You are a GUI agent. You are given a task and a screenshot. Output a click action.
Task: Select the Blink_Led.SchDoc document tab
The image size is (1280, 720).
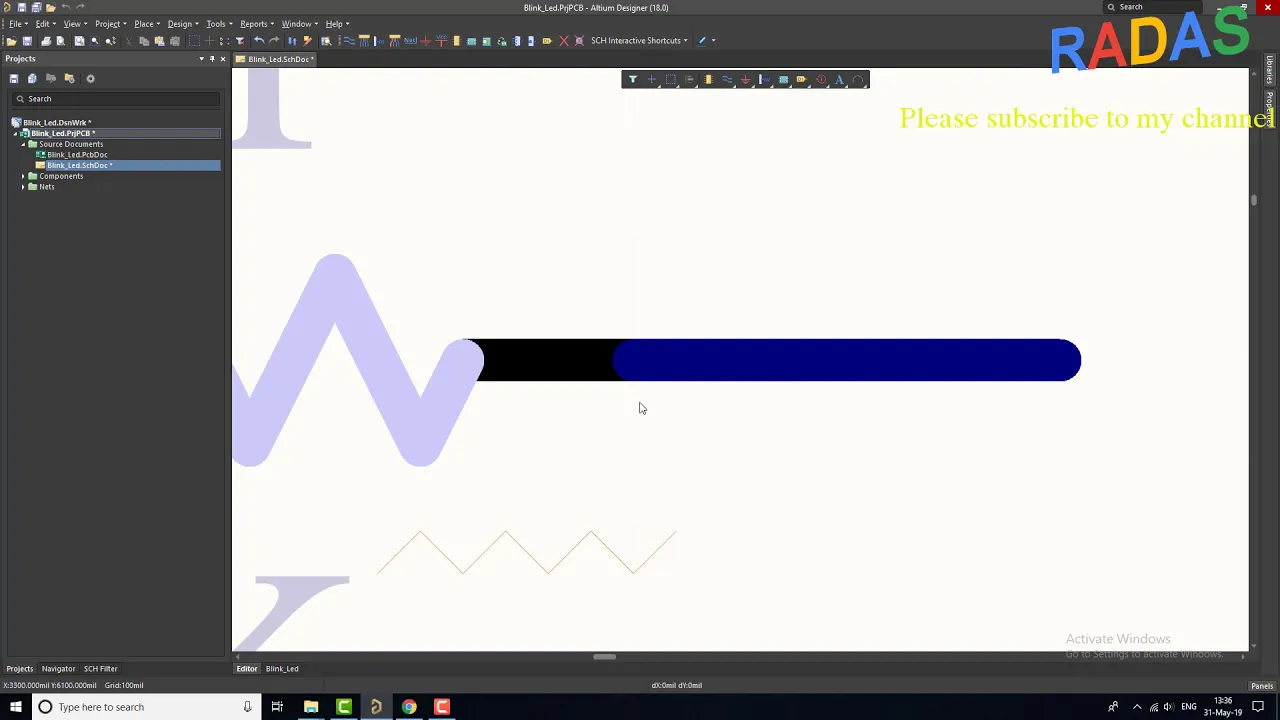[275, 59]
